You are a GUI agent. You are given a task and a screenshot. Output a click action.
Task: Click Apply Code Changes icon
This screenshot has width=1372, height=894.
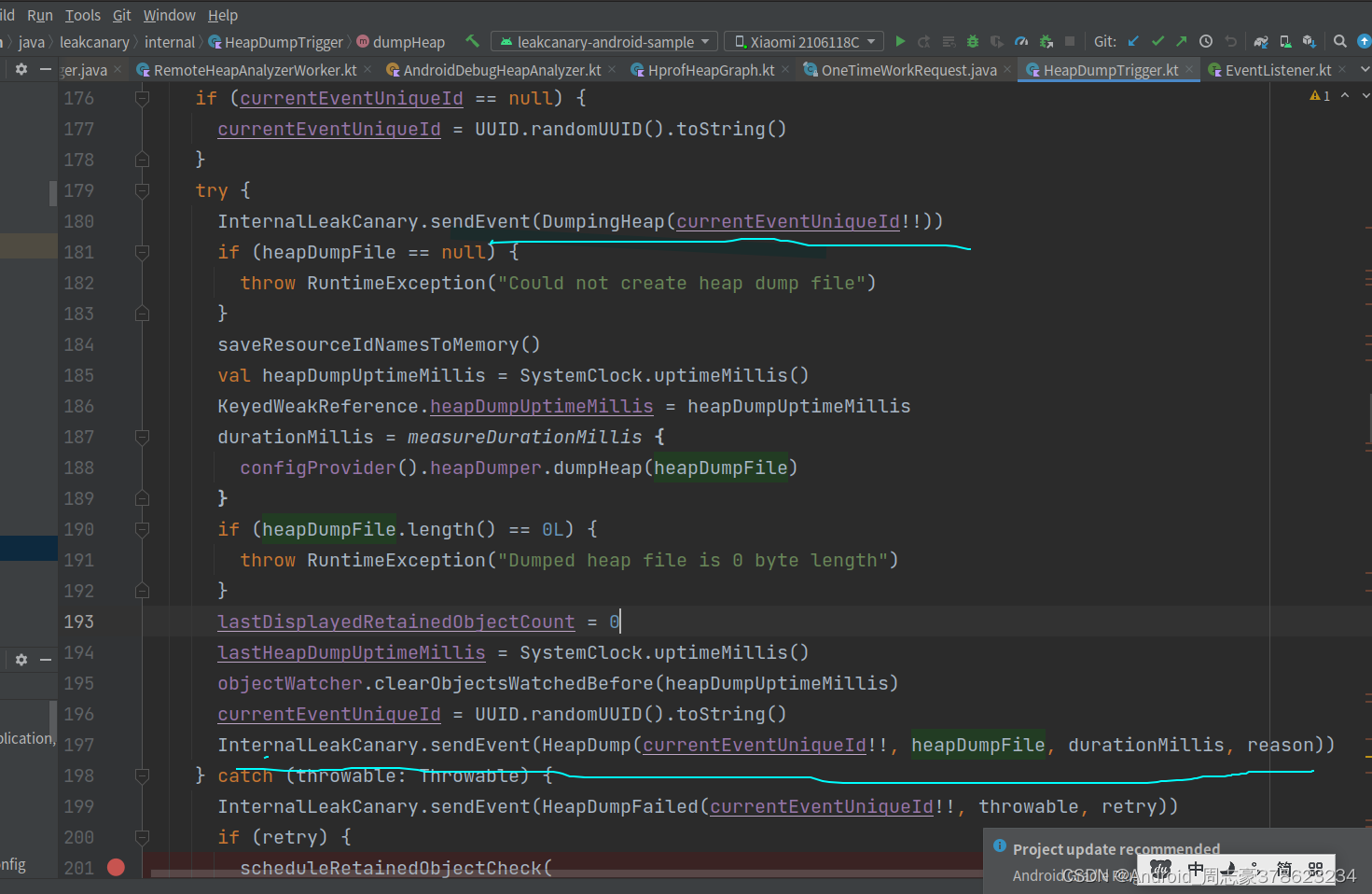pyautogui.click(x=949, y=41)
